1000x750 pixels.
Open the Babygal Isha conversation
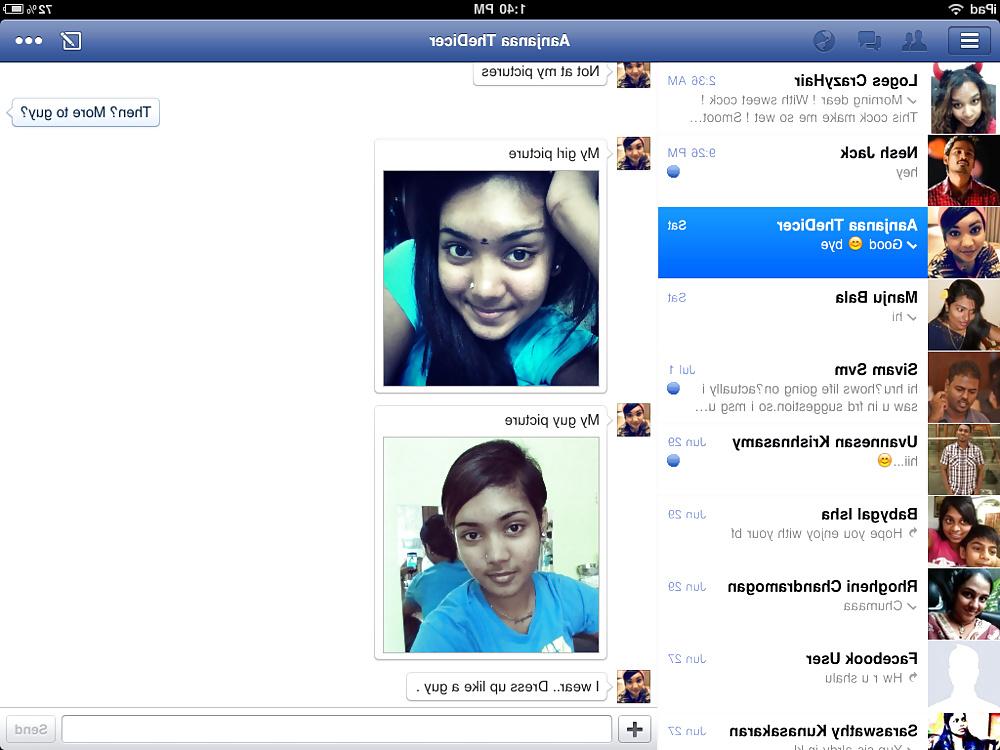[828, 531]
